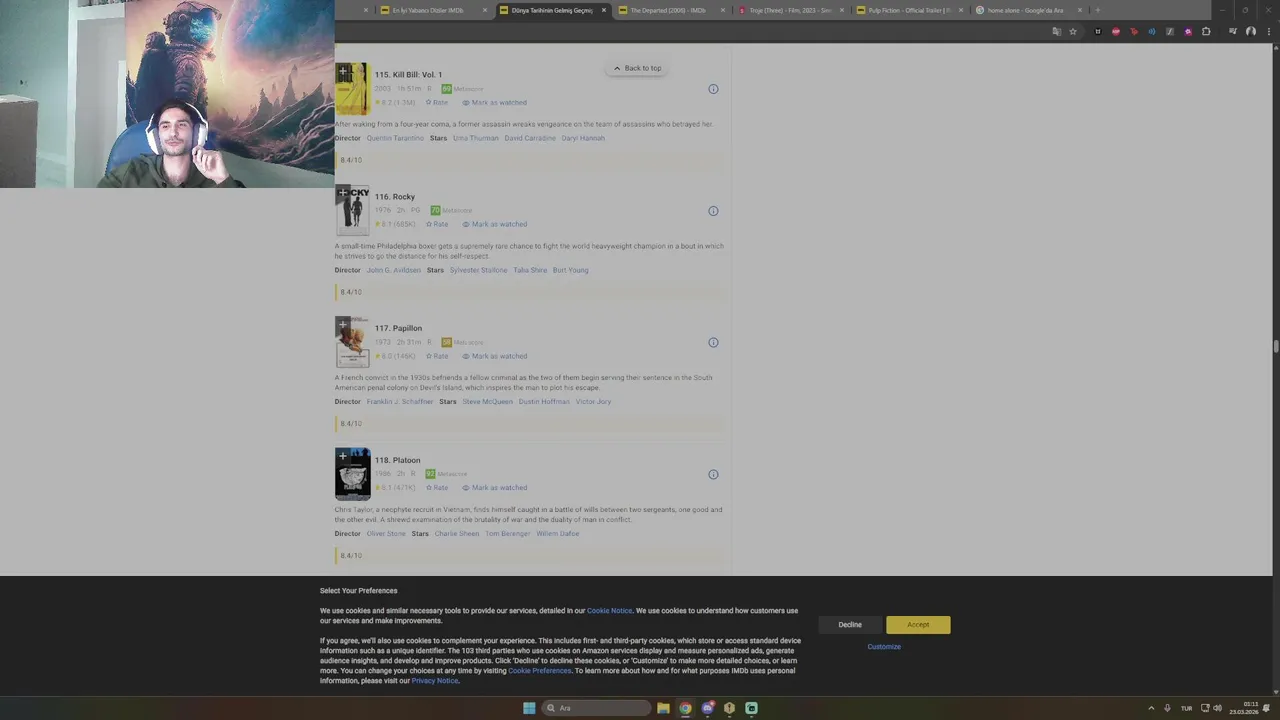Click the translate page icon
1280x720 pixels.
point(1056,32)
